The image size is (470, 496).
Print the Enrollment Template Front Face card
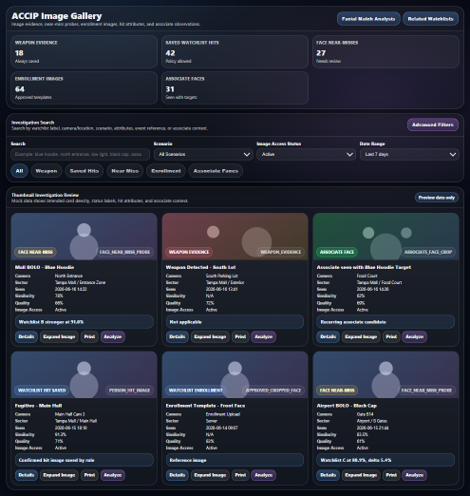[240, 475]
